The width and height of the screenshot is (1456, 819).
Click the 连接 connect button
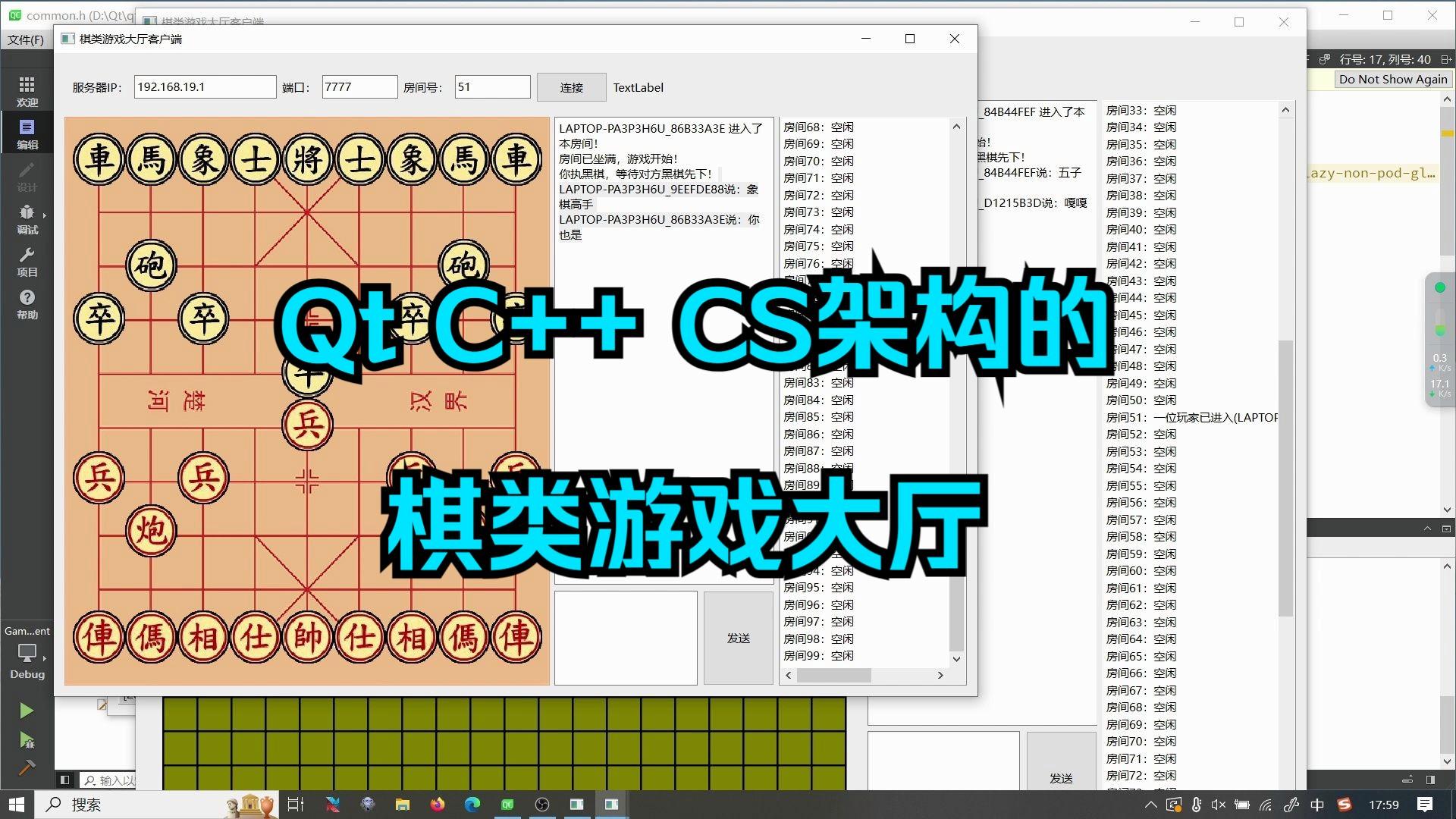tap(572, 87)
